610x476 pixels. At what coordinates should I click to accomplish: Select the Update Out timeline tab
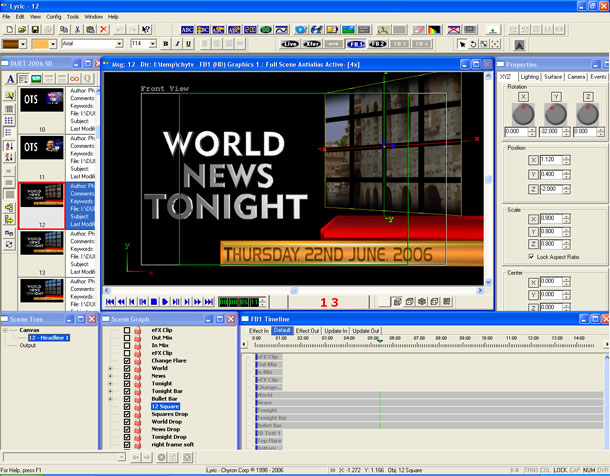pos(366,331)
